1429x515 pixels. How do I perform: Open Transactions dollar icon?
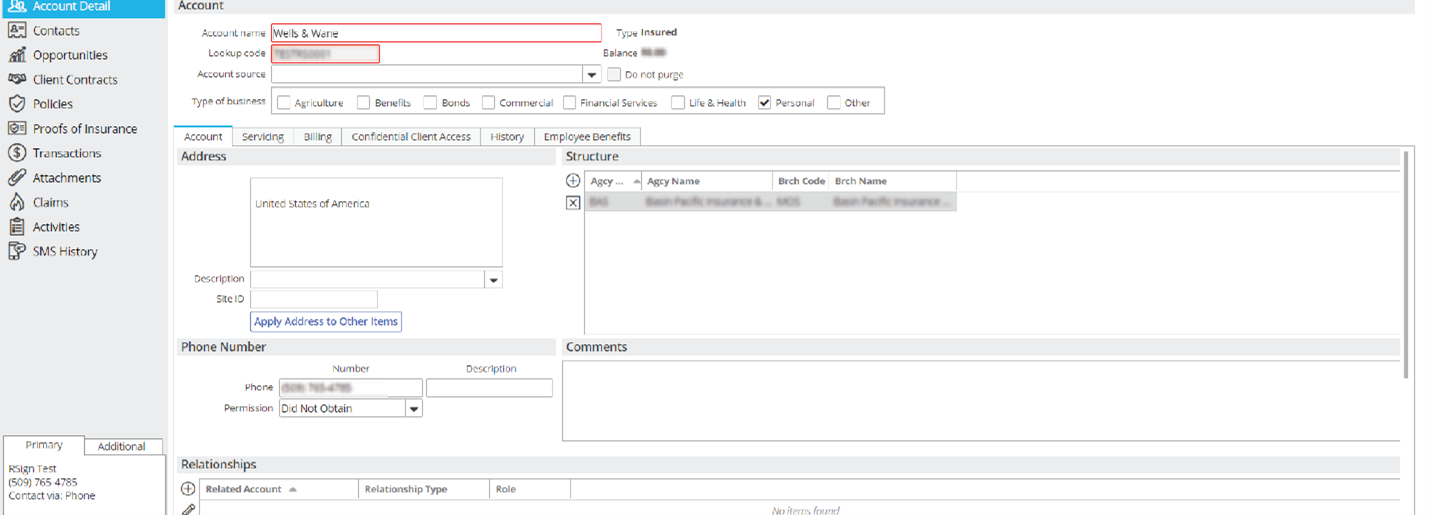[x=16, y=153]
